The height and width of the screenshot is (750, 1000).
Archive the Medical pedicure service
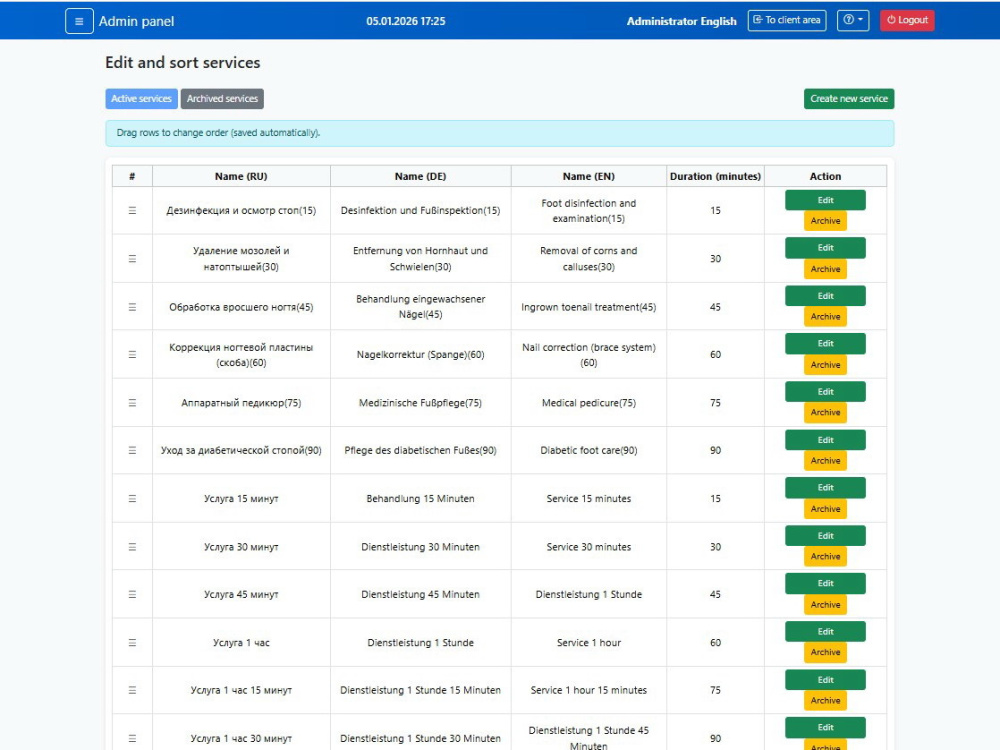pyautogui.click(x=825, y=413)
